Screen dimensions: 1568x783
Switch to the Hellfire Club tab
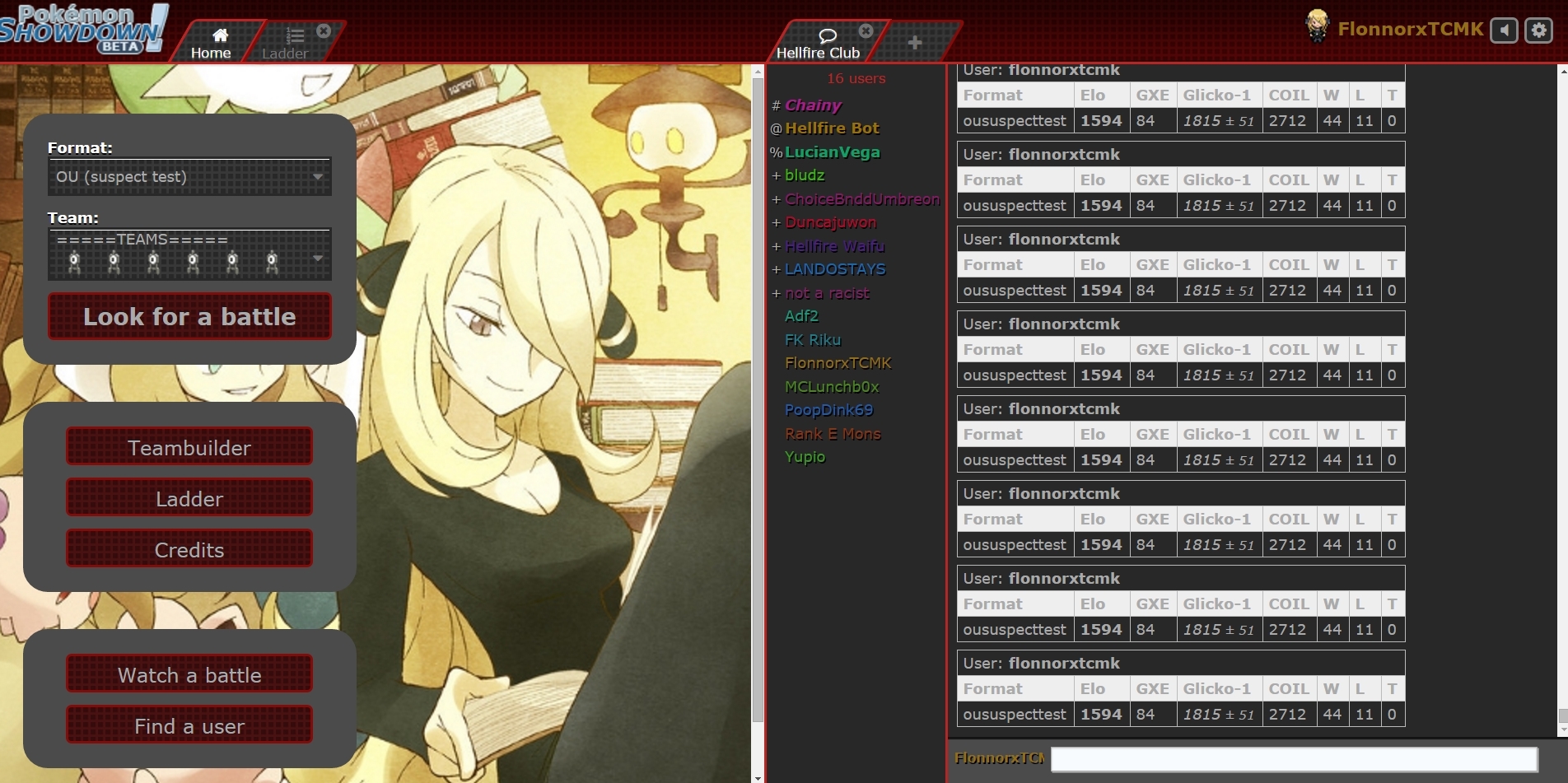[818, 43]
